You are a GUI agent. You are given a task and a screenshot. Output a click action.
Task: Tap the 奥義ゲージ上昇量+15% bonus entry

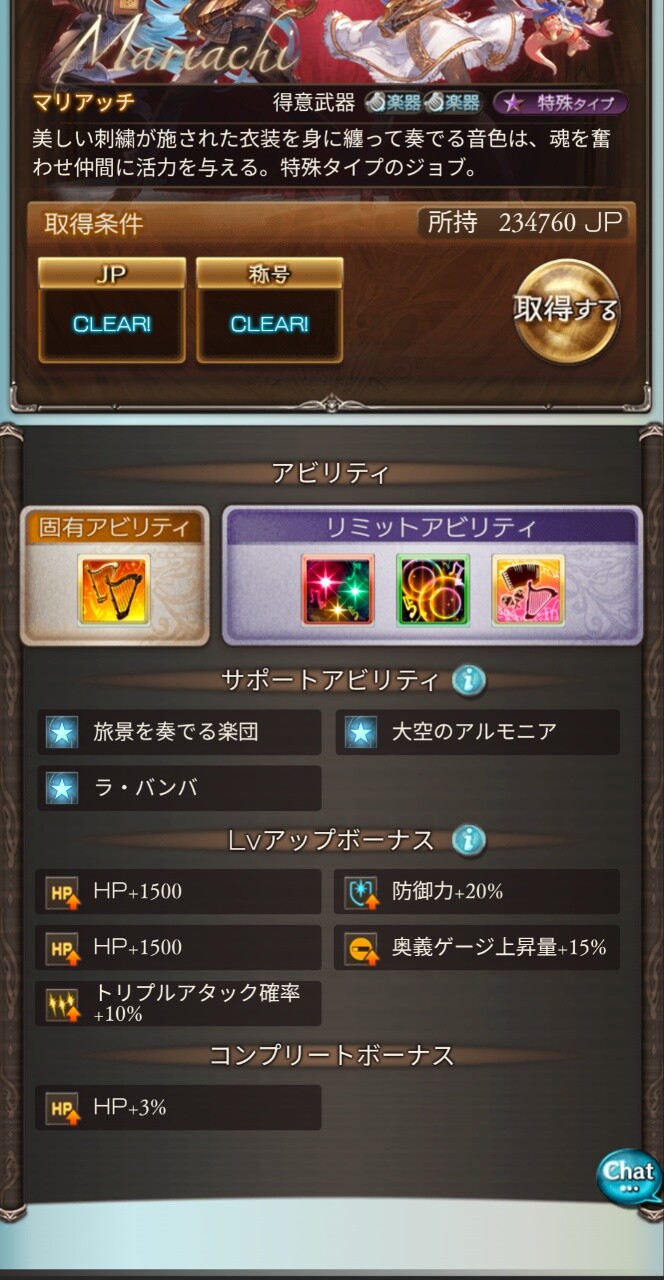pyautogui.click(x=477, y=947)
